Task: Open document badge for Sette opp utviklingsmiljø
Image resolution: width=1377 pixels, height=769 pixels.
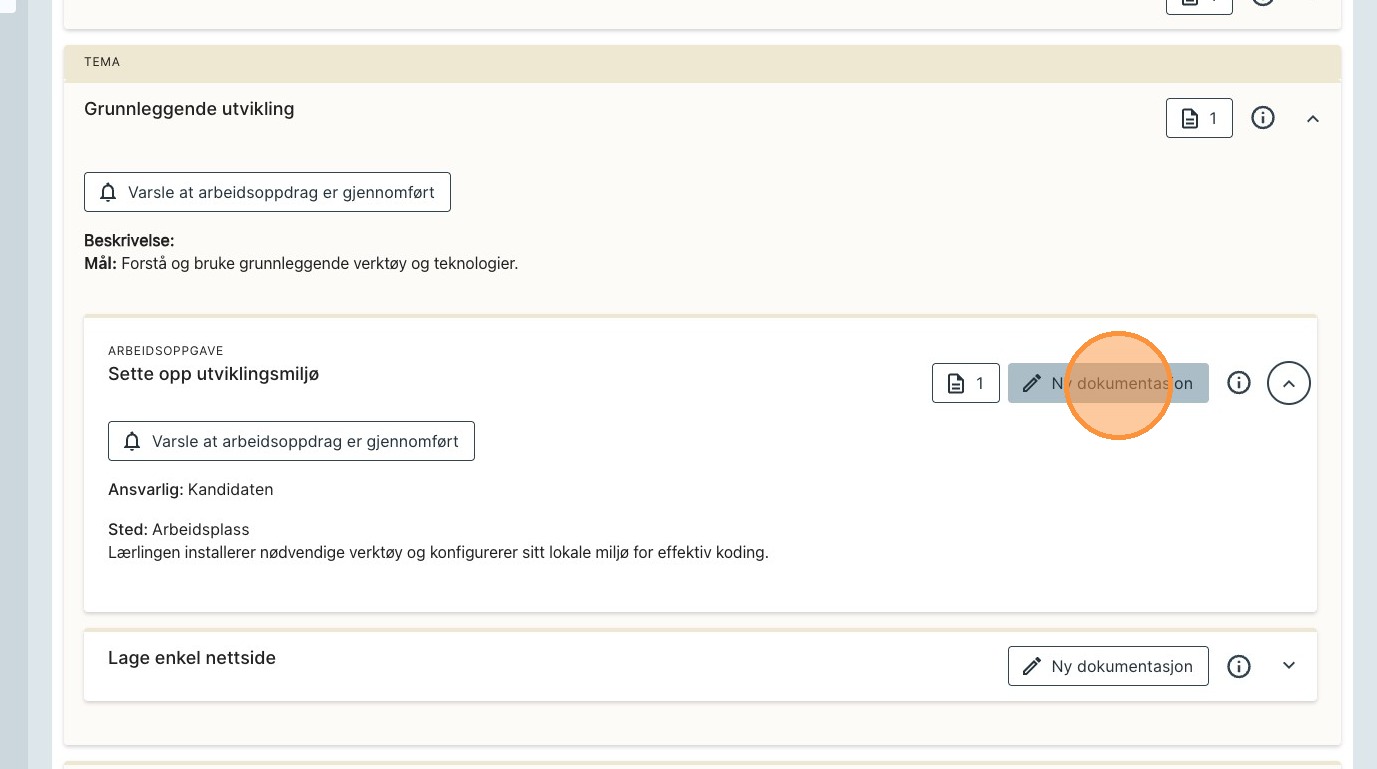Action: coord(965,383)
